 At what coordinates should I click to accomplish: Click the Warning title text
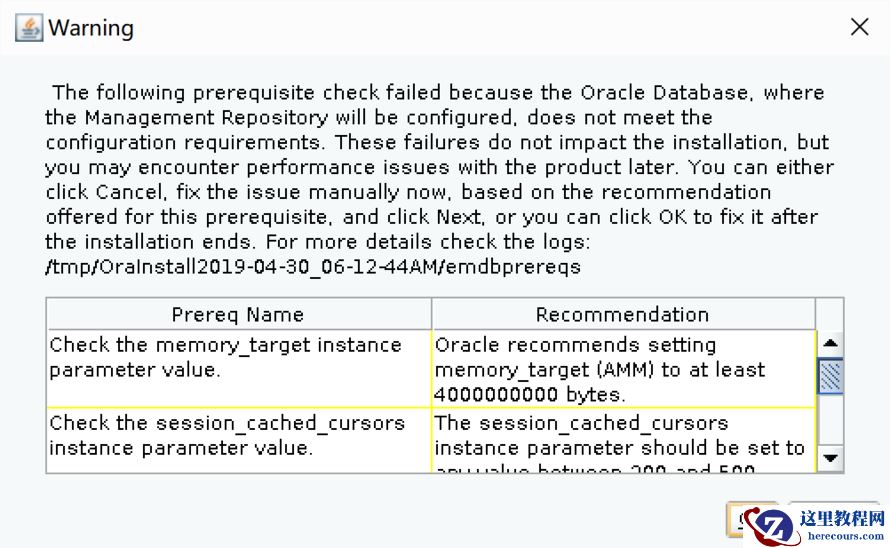click(91, 28)
